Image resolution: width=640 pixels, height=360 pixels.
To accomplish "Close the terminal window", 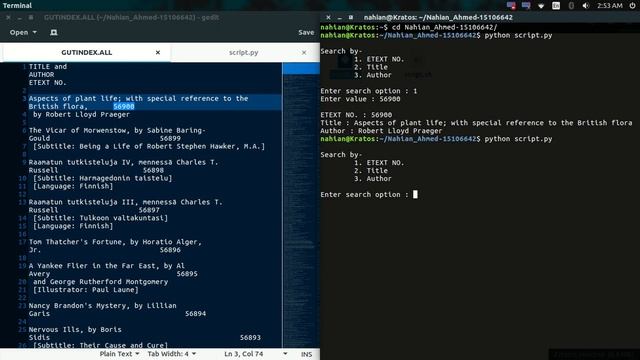I will pos(328,18).
